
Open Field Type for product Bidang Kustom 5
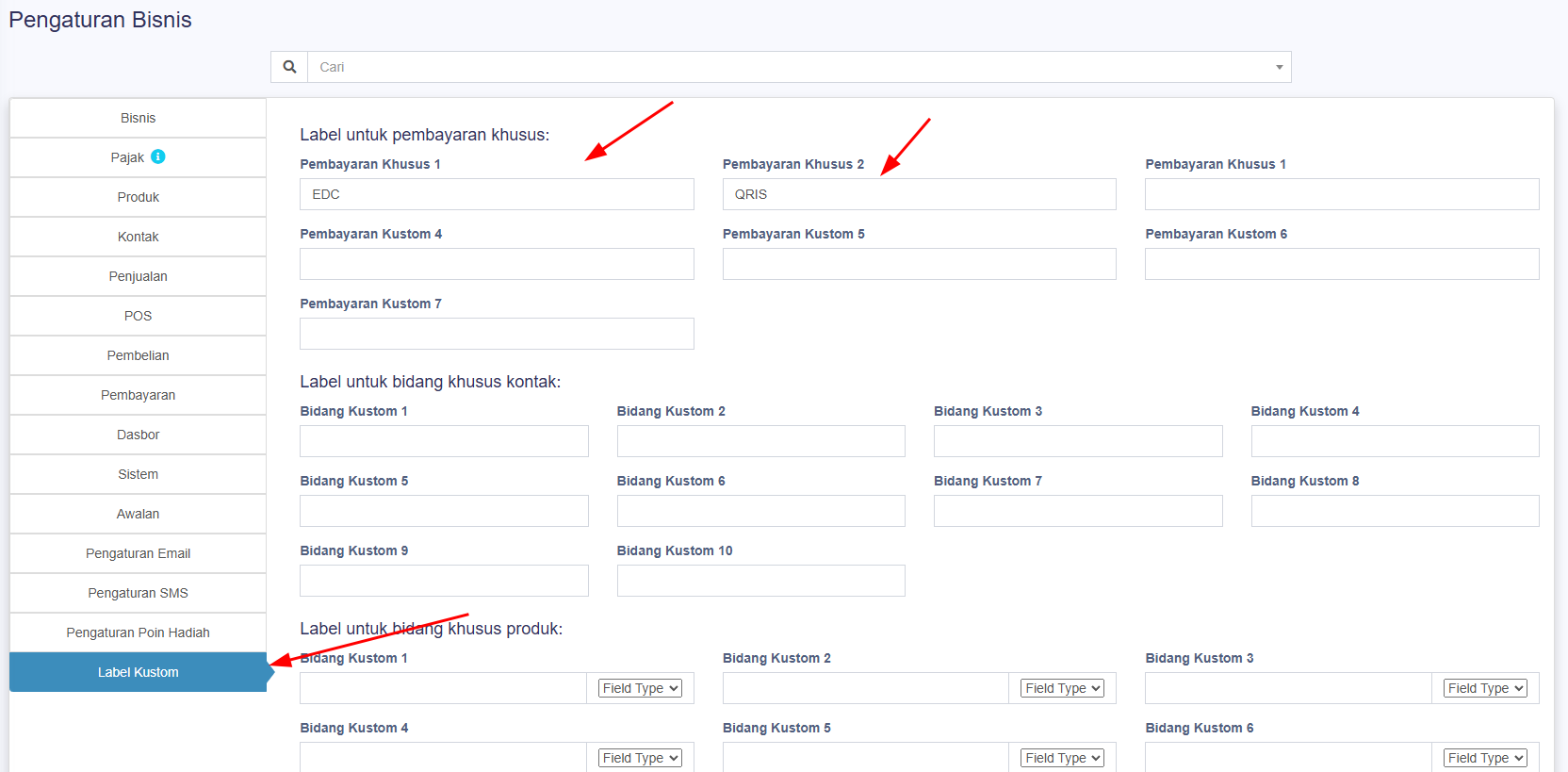(x=1062, y=758)
